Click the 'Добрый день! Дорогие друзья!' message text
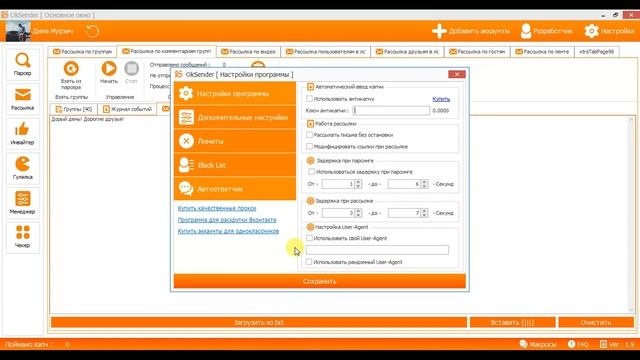The image size is (640, 360). click(87, 120)
